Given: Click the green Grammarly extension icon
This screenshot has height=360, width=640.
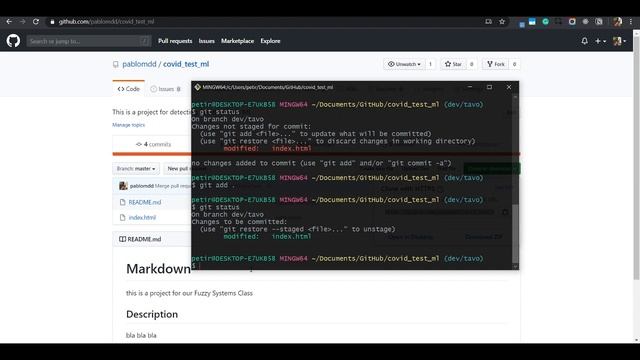Looking at the screenshot, I should tap(545, 22).
